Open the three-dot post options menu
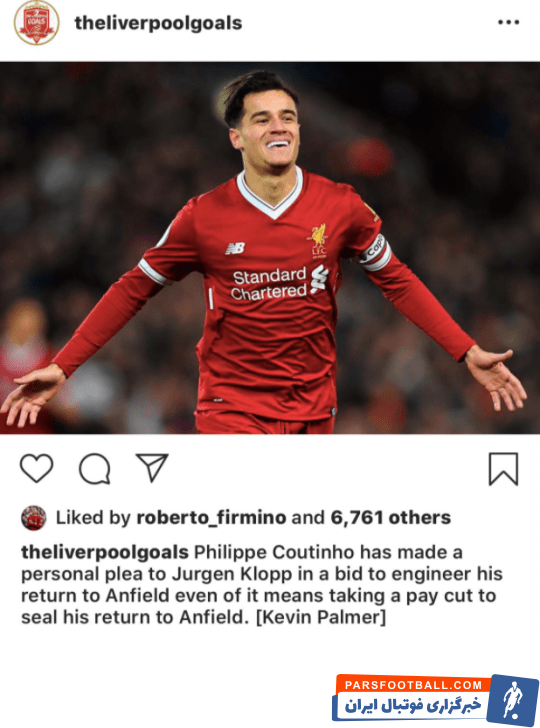Screen dimensions: 540x728 pyautogui.click(x=508, y=22)
